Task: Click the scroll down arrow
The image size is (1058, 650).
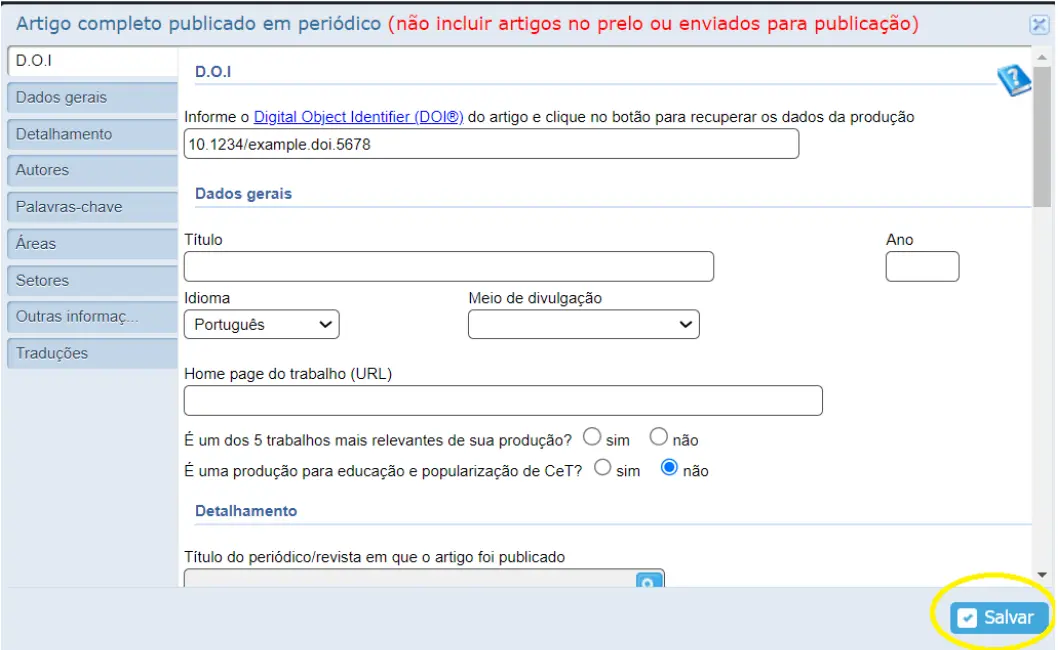Action: point(1041,575)
